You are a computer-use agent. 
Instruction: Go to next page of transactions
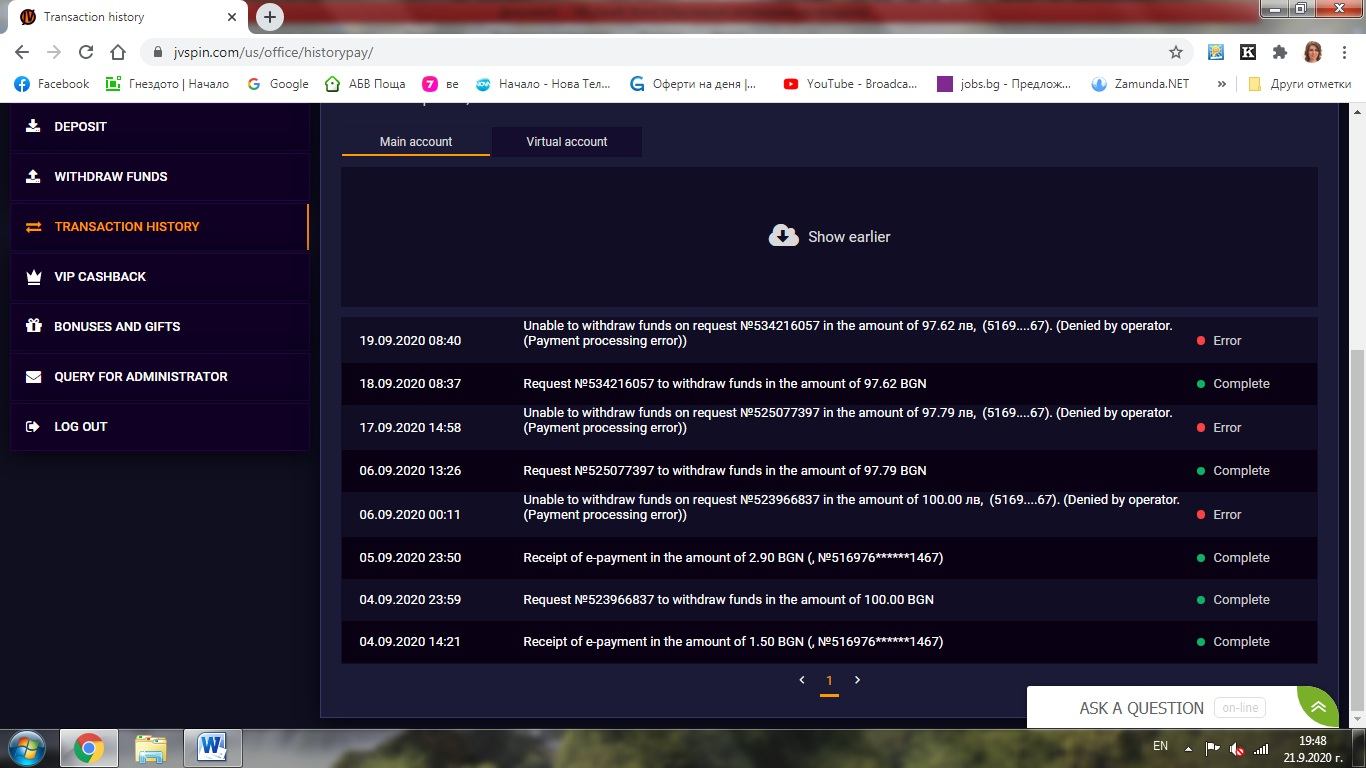click(x=857, y=680)
